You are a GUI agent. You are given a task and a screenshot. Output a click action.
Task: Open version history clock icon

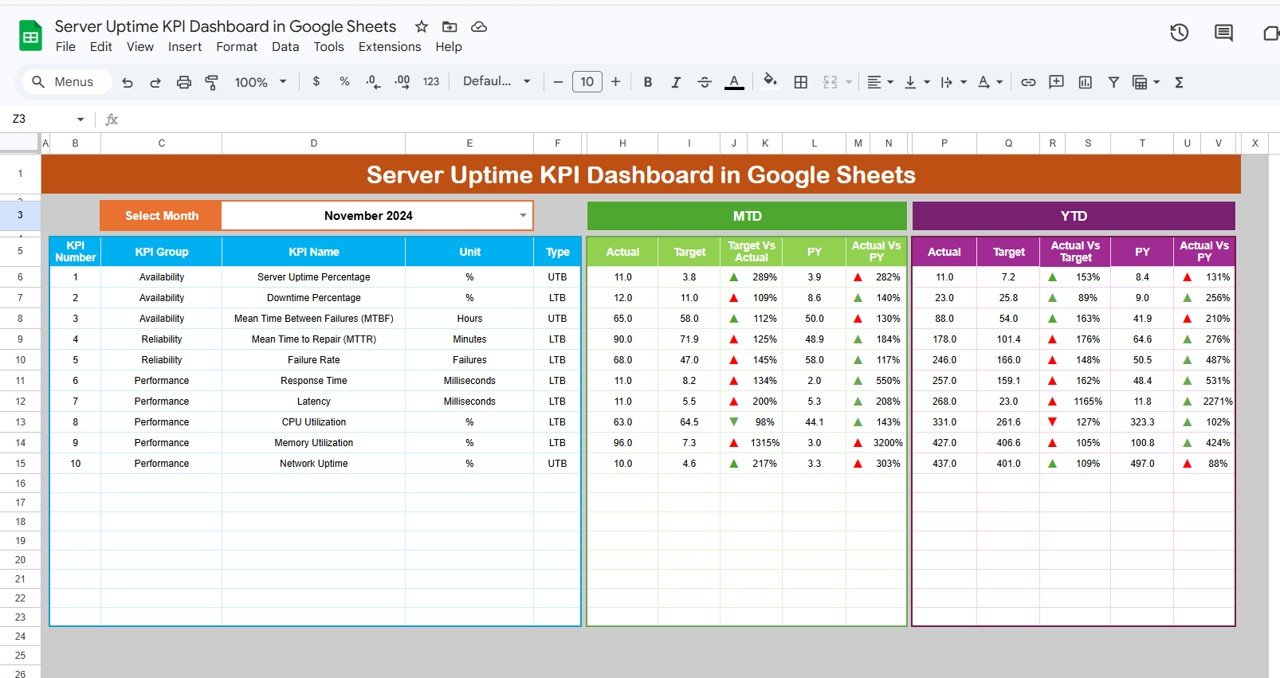point(1179,33)
